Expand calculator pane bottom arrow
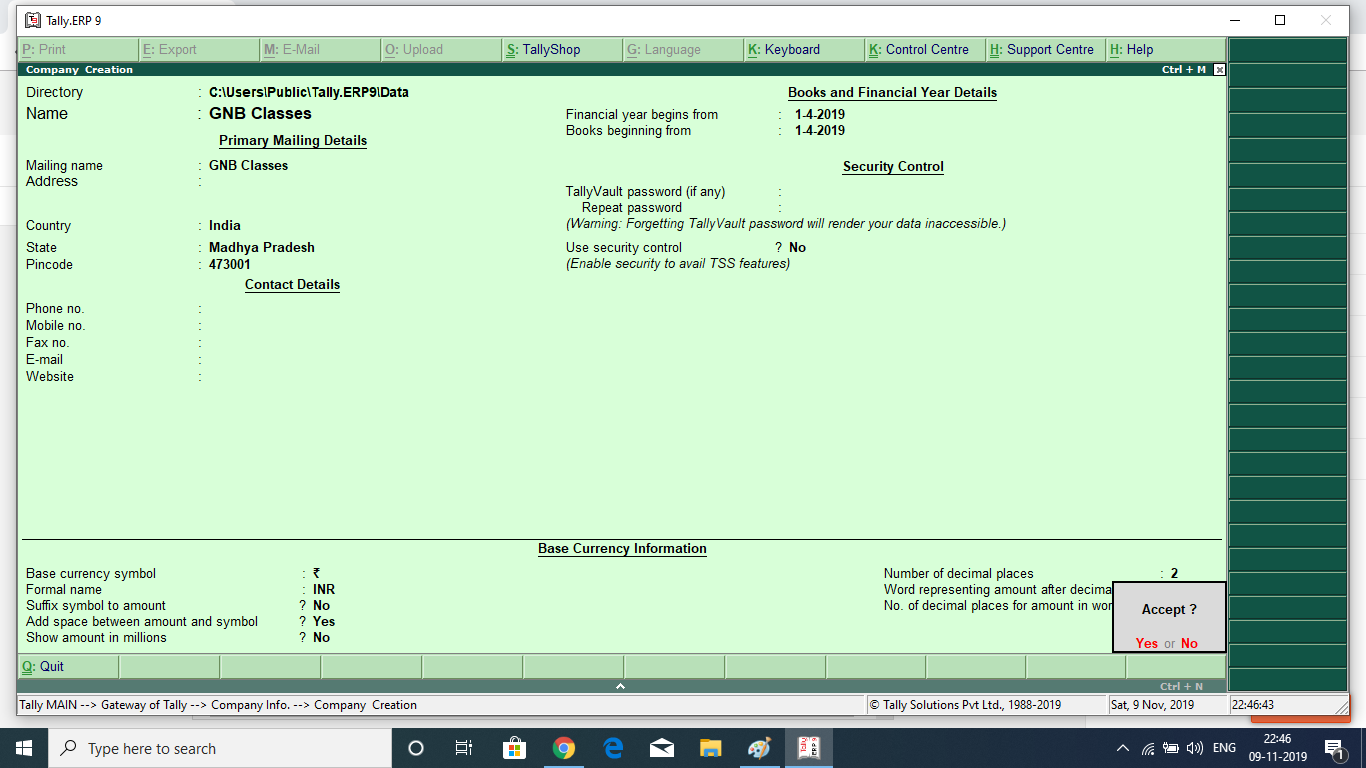This screenshot has height=768, width=1366. coord(620,686)
